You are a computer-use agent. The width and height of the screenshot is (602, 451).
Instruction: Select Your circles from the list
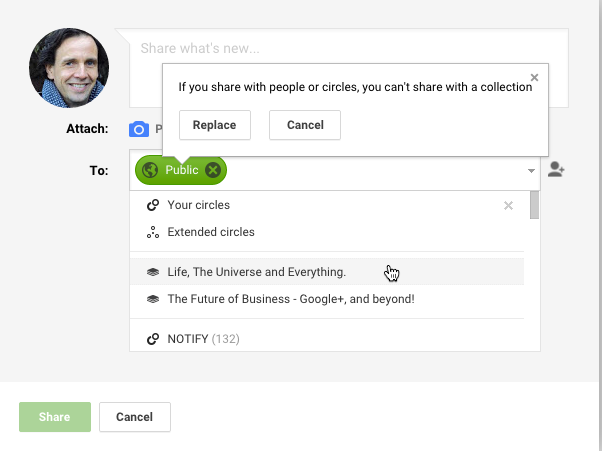pyautogui.click(x=327, y=205)
